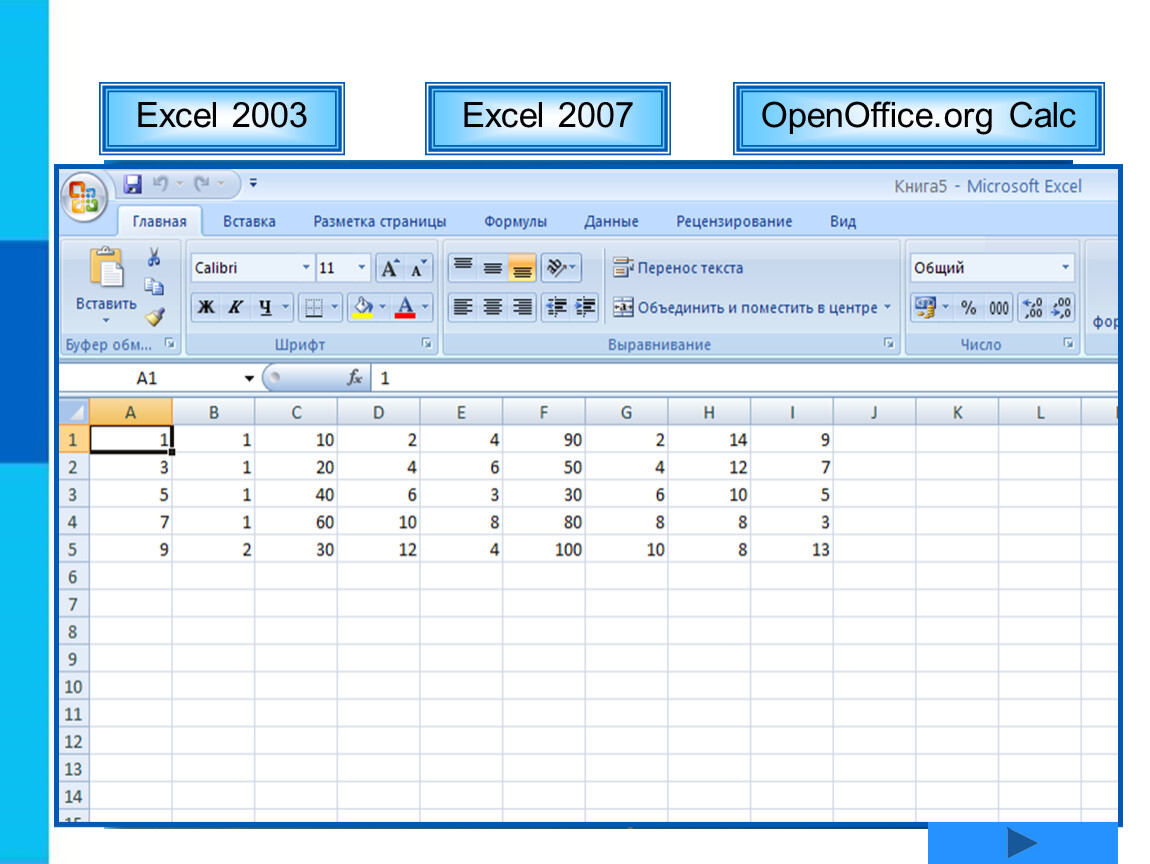Click the next slide arrow button
Image resolution: width=1150 pixels, height=864 pixels.
[x=1022, y=843]
